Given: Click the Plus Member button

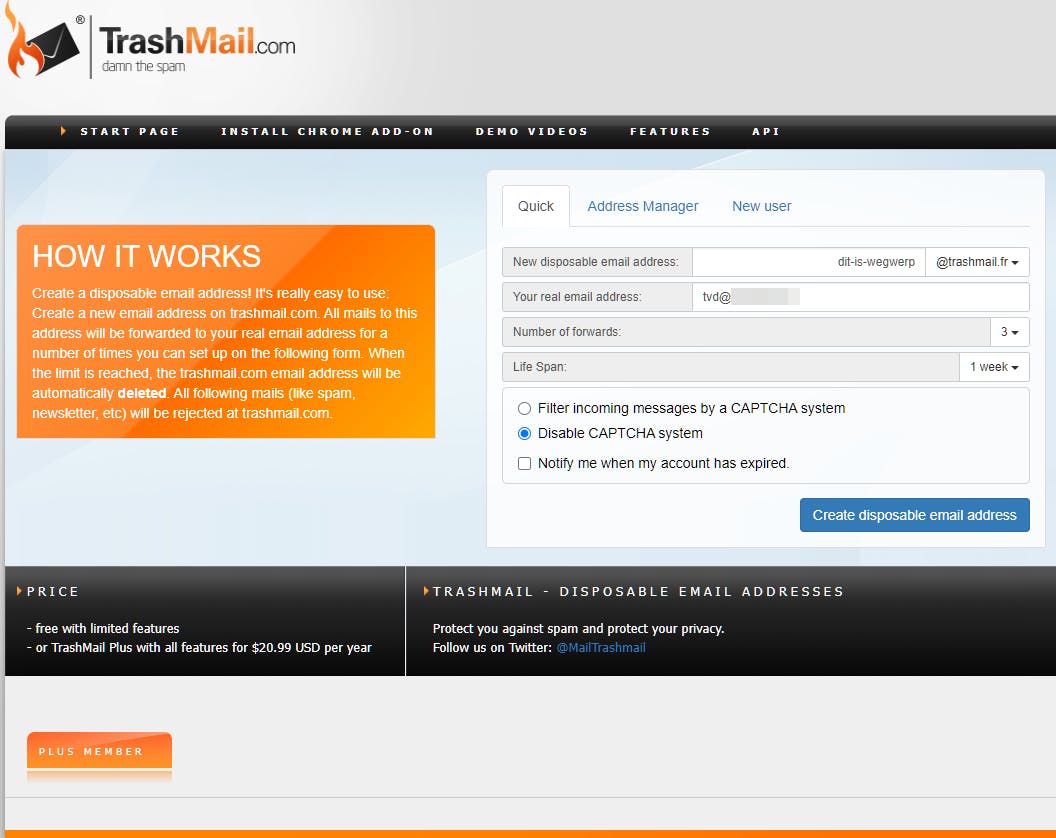Looking at the screenshot, I should coord(100,750).
